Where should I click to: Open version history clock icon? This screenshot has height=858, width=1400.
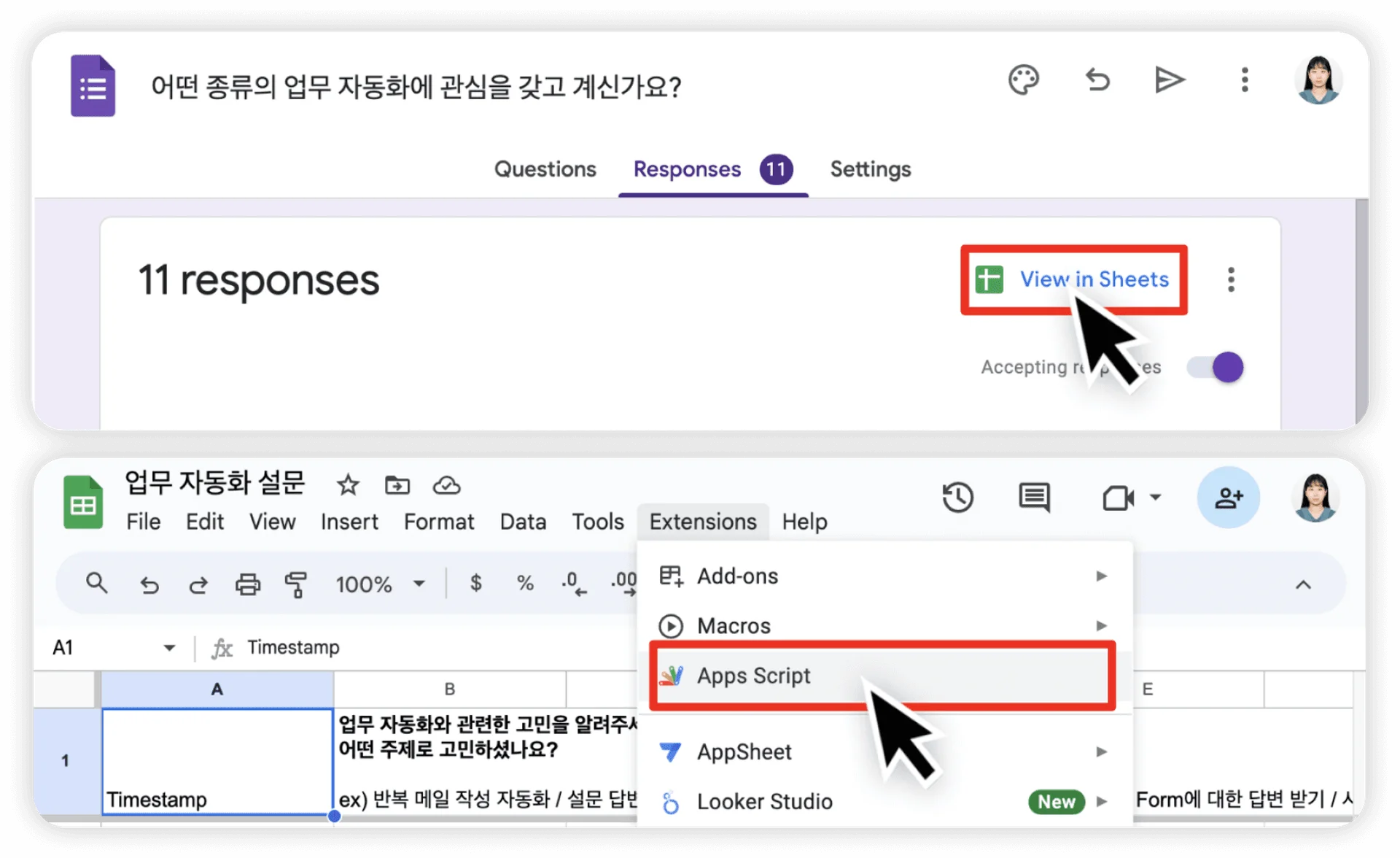[957, 498]
